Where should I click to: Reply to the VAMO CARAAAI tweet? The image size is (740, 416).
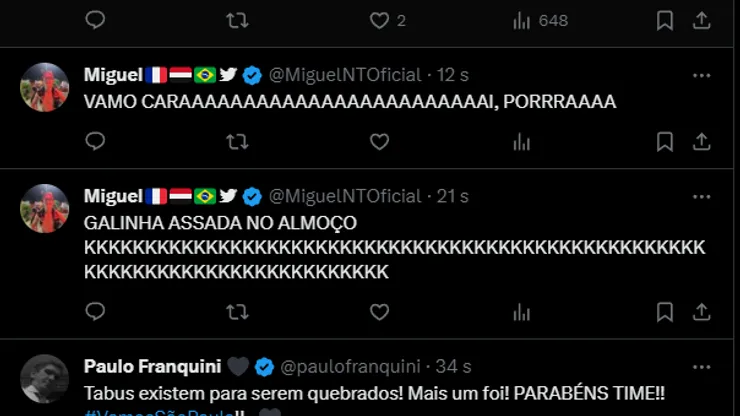(x=95, y=141)
